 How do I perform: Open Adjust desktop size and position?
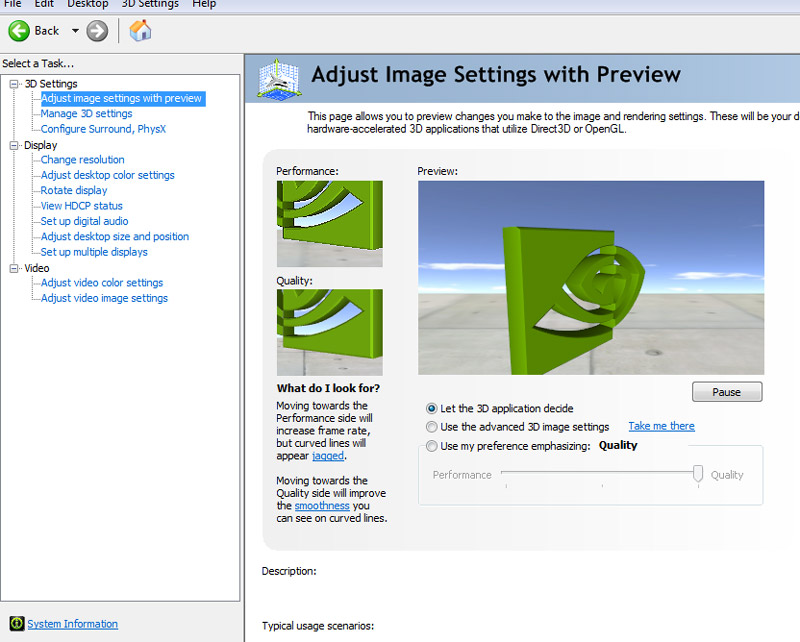[x=114, y=236]
